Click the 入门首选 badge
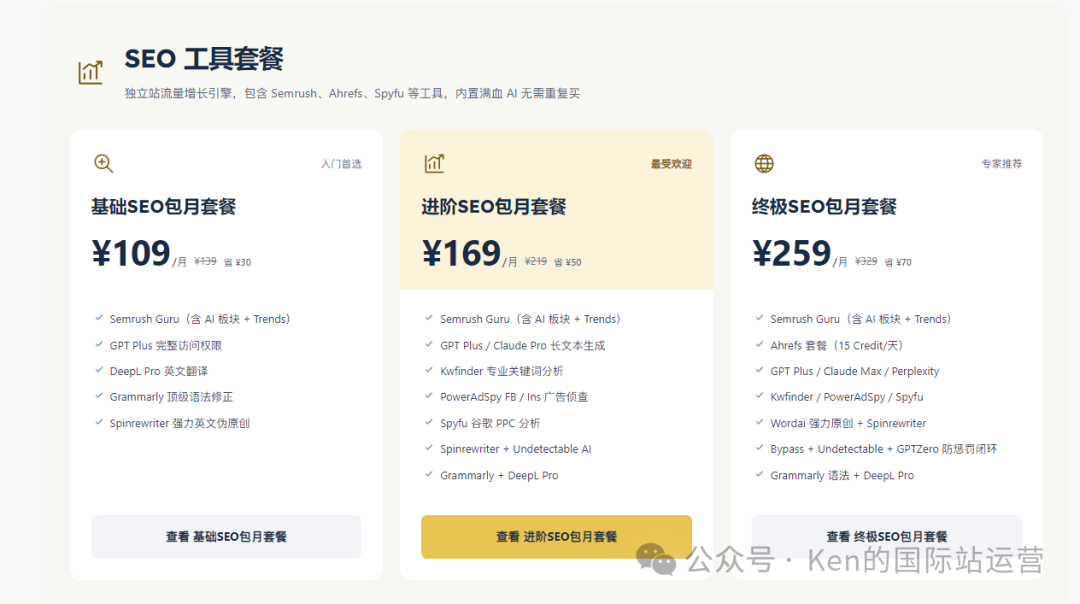The height and width of the screenshot is (604, 1080). 341,164
